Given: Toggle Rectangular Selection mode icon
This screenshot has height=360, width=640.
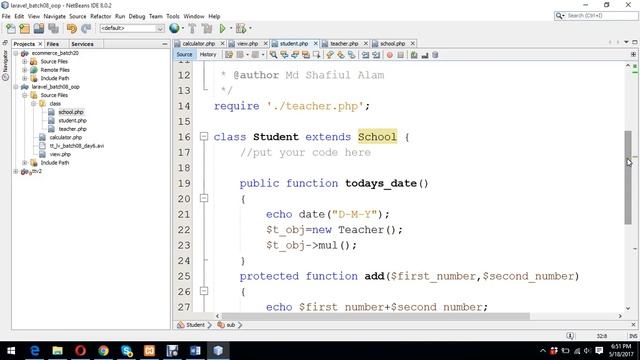Looking at the screenshot, I should tap(316, 55).
